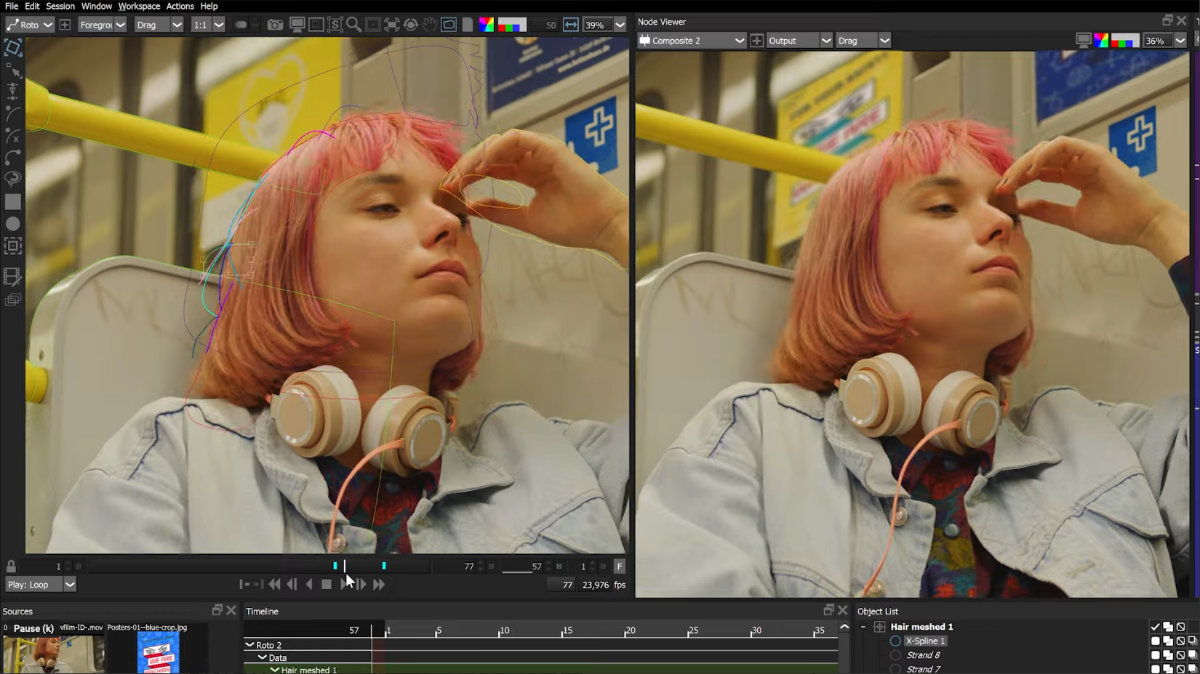1200x674 pixels.
Task: Open the Workspace menu
Action: tap(139, 6)
